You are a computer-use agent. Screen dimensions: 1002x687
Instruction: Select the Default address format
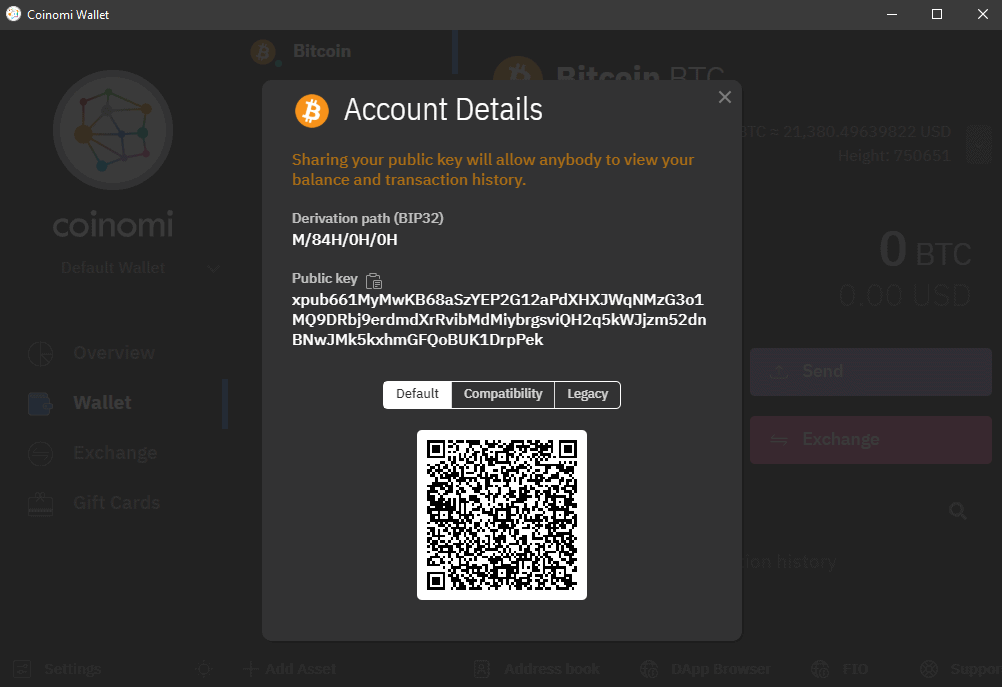click(x=417, y=394)
